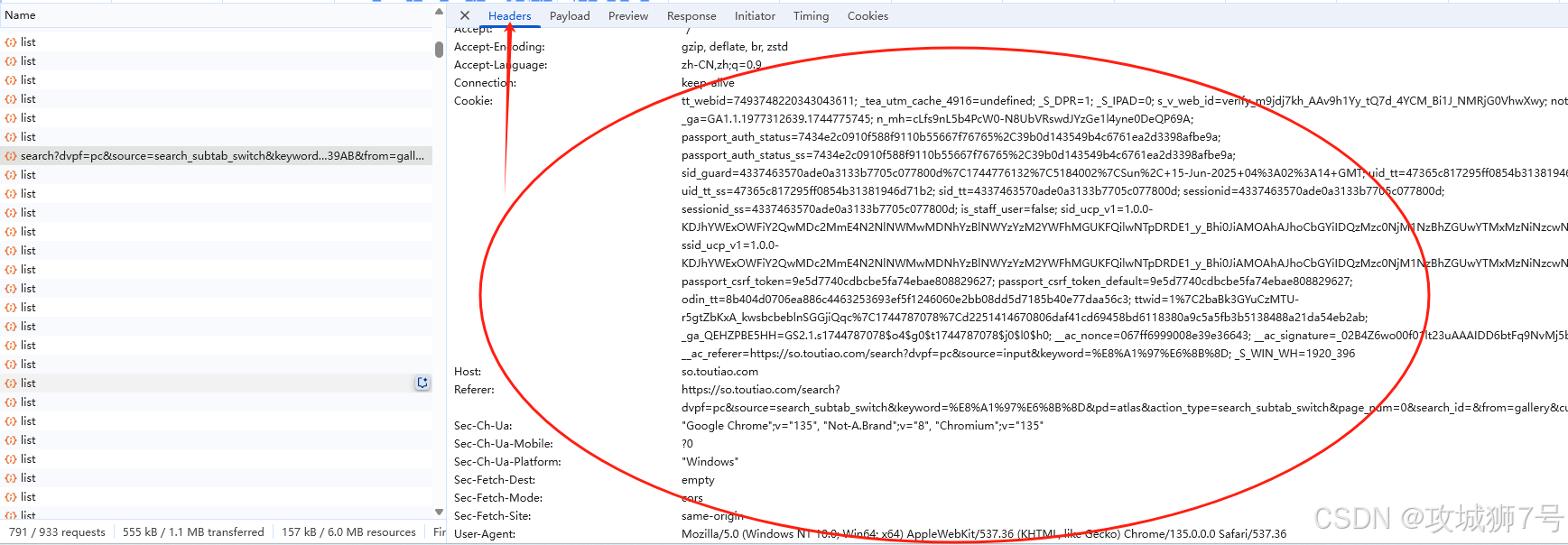Click the cookie line starting 'passport_csrf_token='

pos(1017,282)
